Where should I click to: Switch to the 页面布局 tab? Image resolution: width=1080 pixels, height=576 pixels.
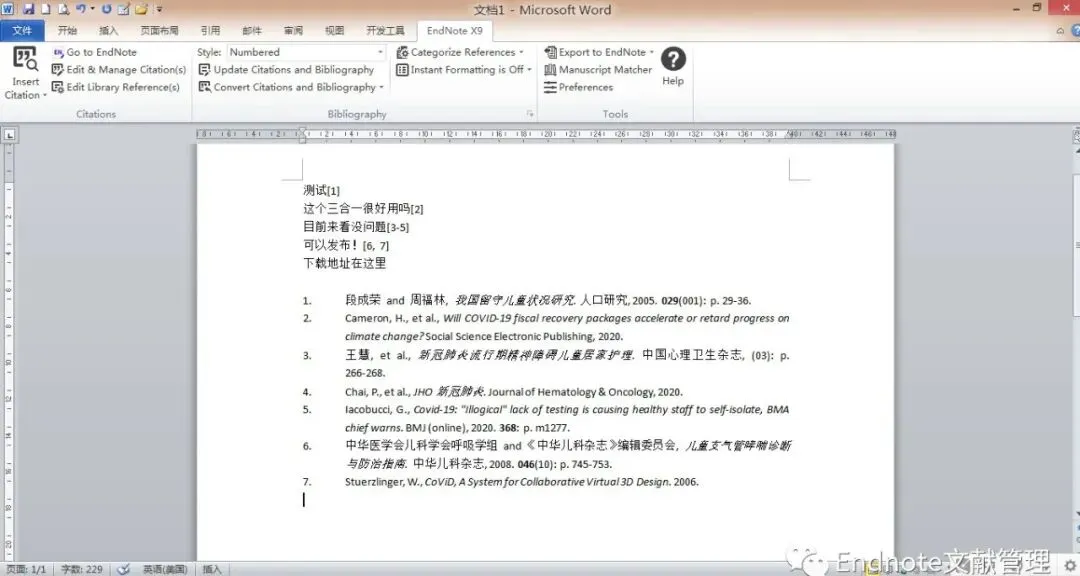pyautogui.click(x=159, y=30)
